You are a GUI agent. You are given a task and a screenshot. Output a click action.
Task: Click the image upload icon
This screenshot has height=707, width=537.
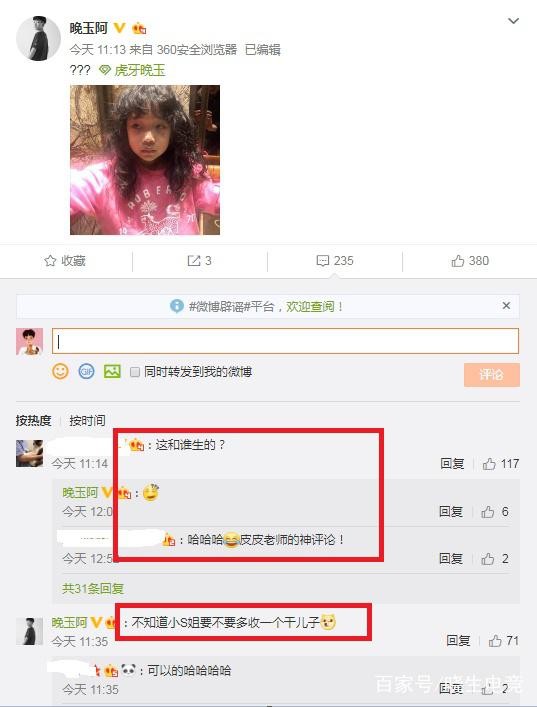coord(112,372)
